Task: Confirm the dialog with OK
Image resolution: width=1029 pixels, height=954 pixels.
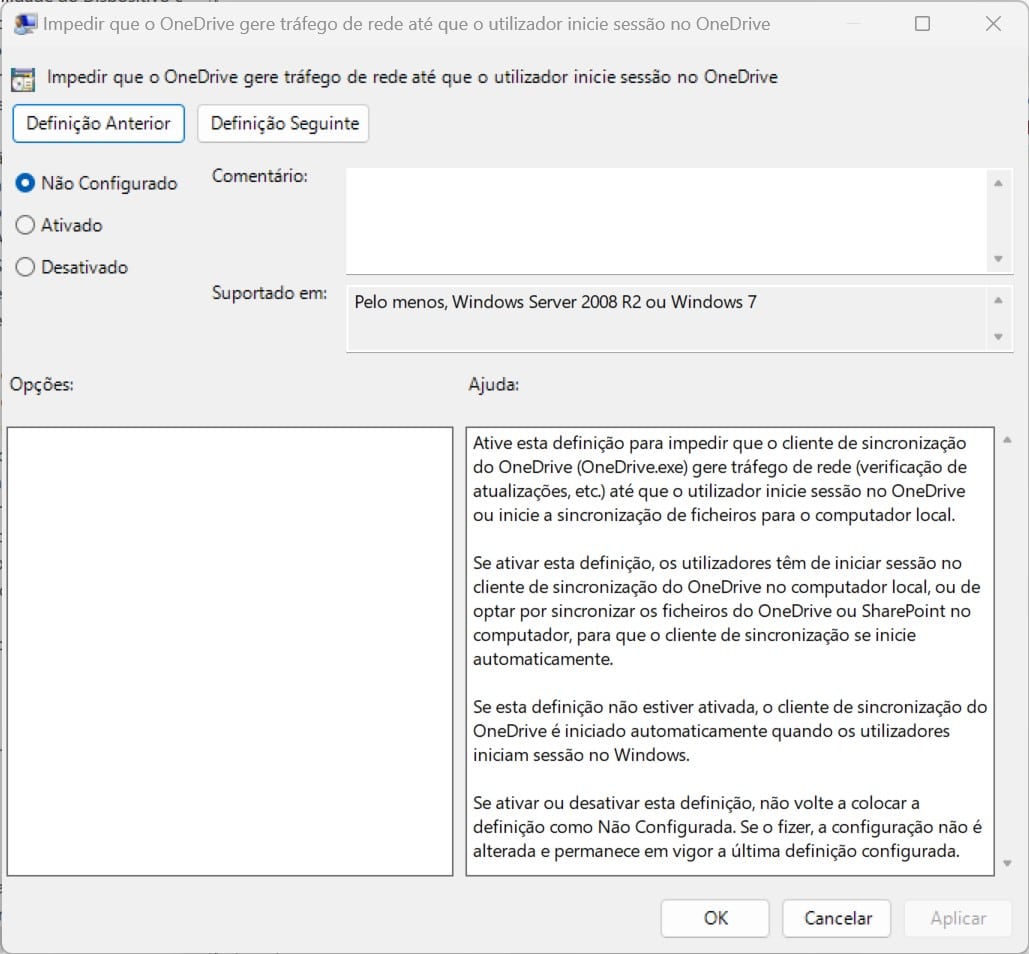Action: [715, 918]
